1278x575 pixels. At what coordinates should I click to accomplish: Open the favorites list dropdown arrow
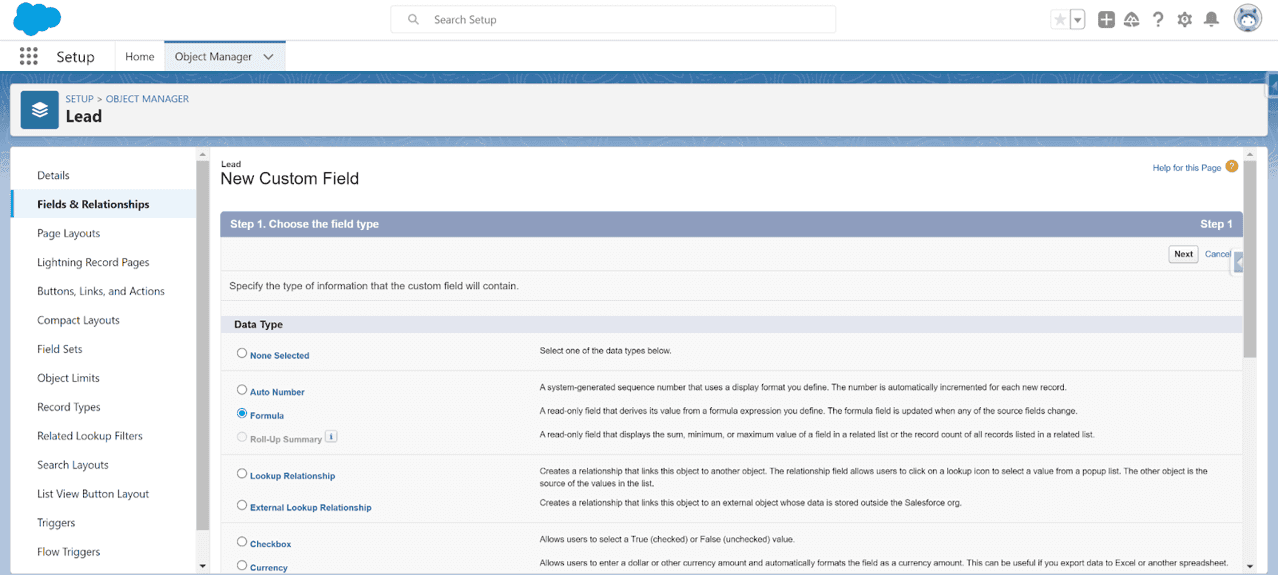point(1078,20)
